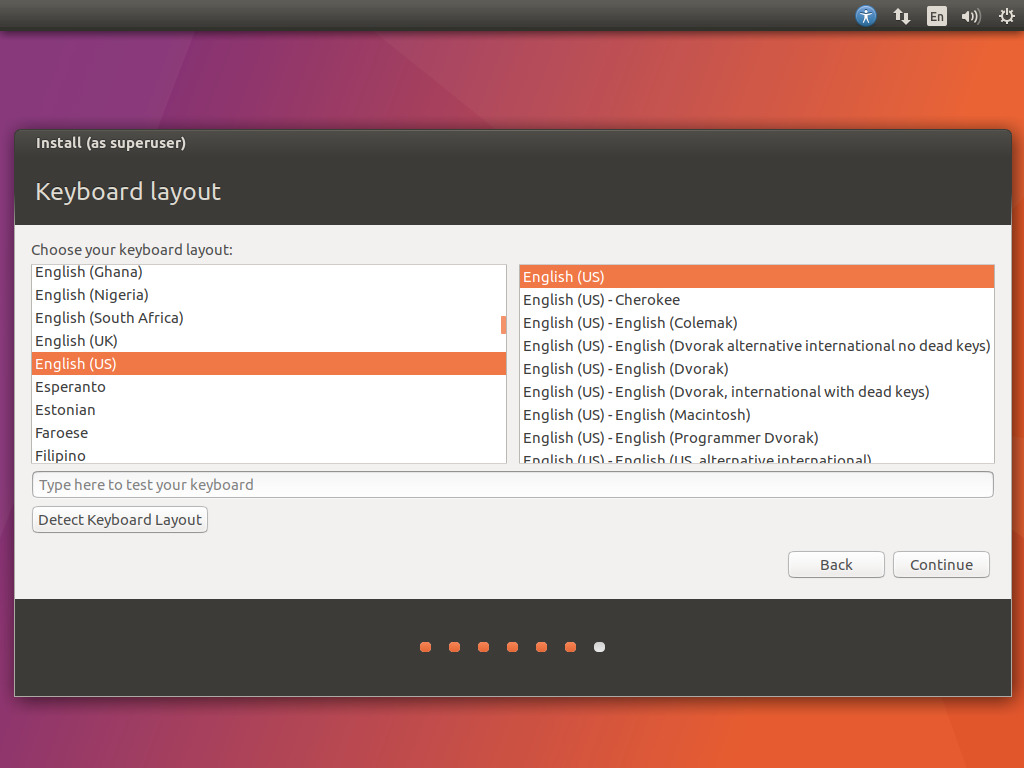This screenshot has width=1024, height=768.
Task: Click the left layout list scrollbar handle
Action: pos(503,325)
